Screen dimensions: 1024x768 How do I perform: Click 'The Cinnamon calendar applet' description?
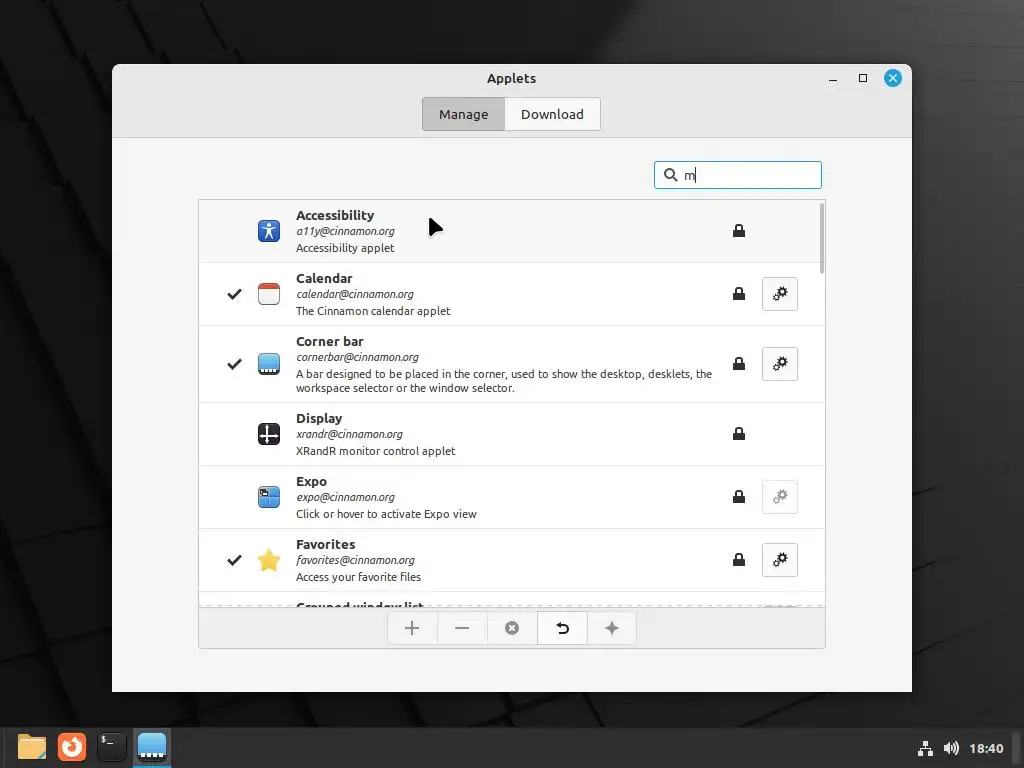373,311
